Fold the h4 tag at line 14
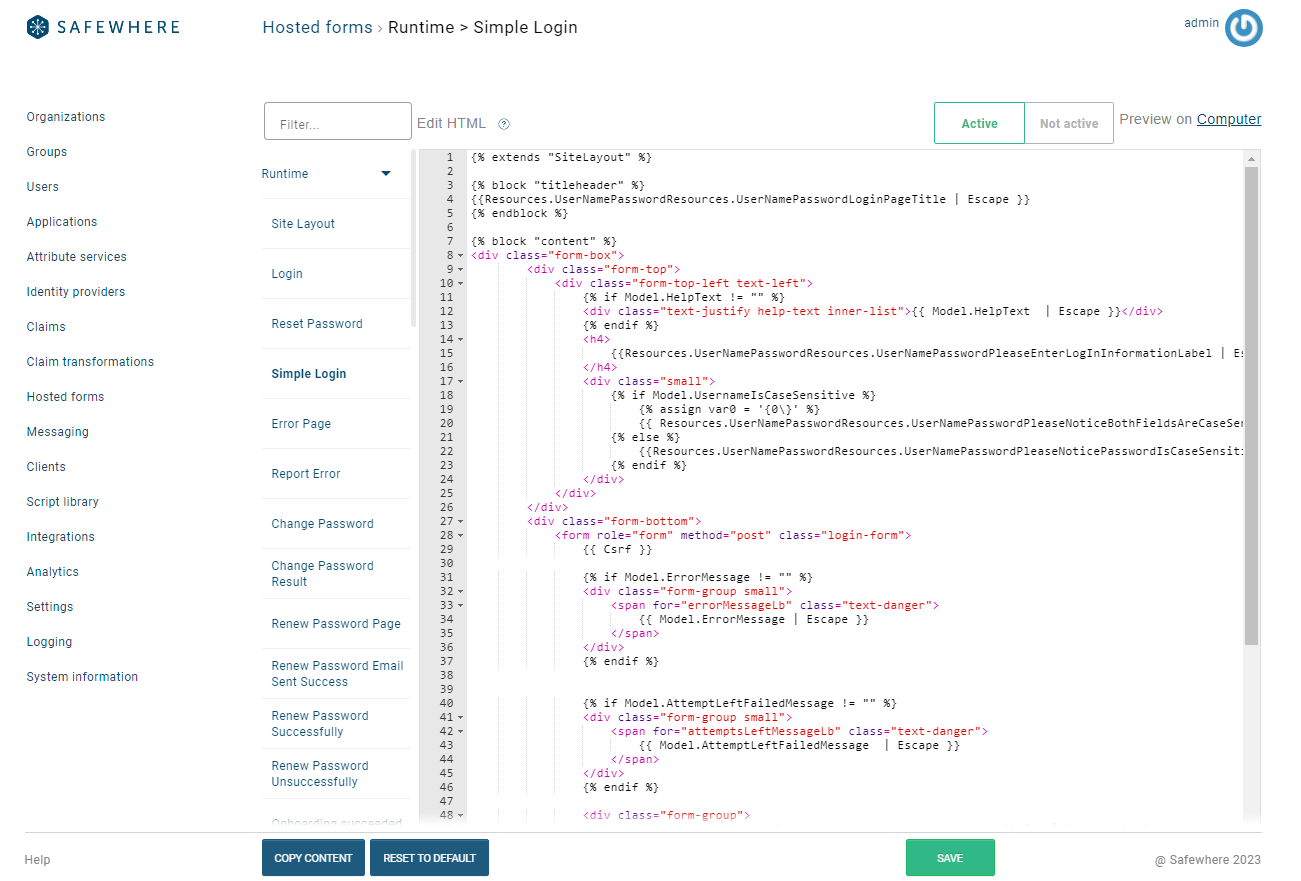 pyautogui.click(x=460, y=340)
